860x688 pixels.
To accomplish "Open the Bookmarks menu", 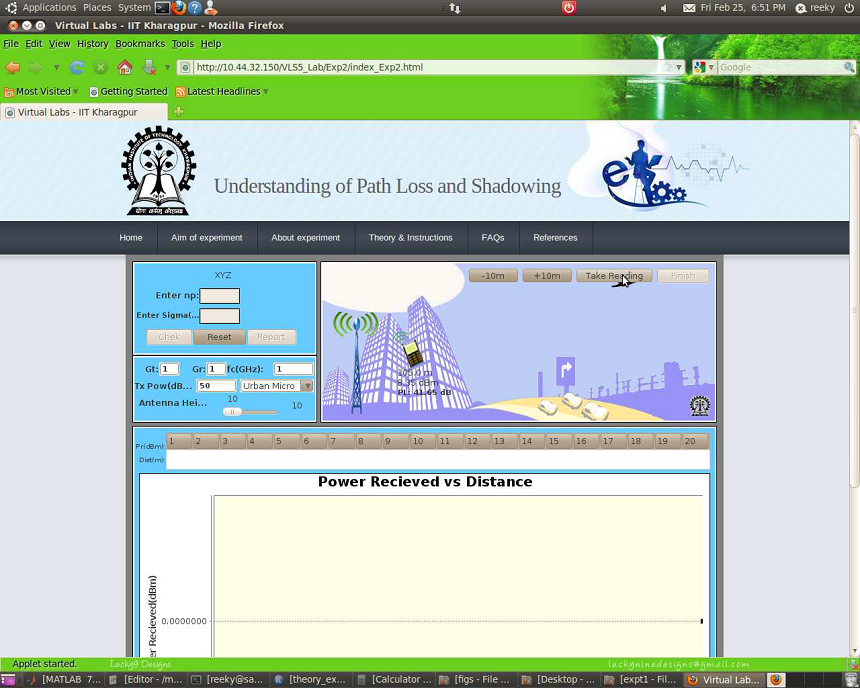I will point(140,44).
